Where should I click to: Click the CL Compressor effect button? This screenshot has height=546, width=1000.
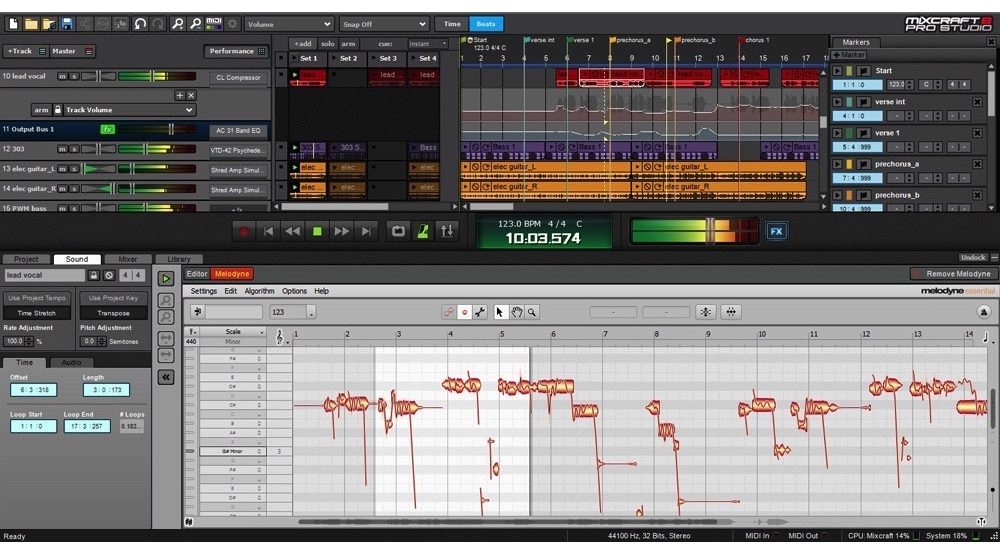(238, 78)
